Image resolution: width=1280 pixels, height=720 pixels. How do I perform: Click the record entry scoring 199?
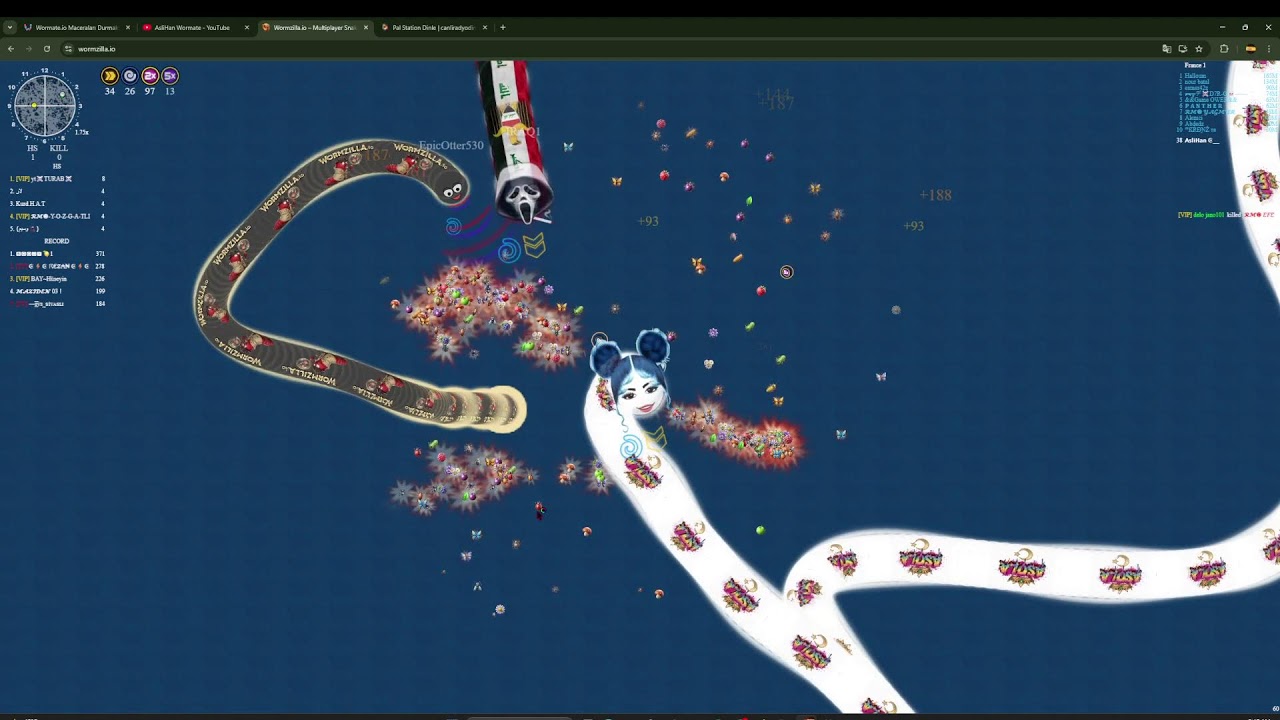(x=58, y=291)
